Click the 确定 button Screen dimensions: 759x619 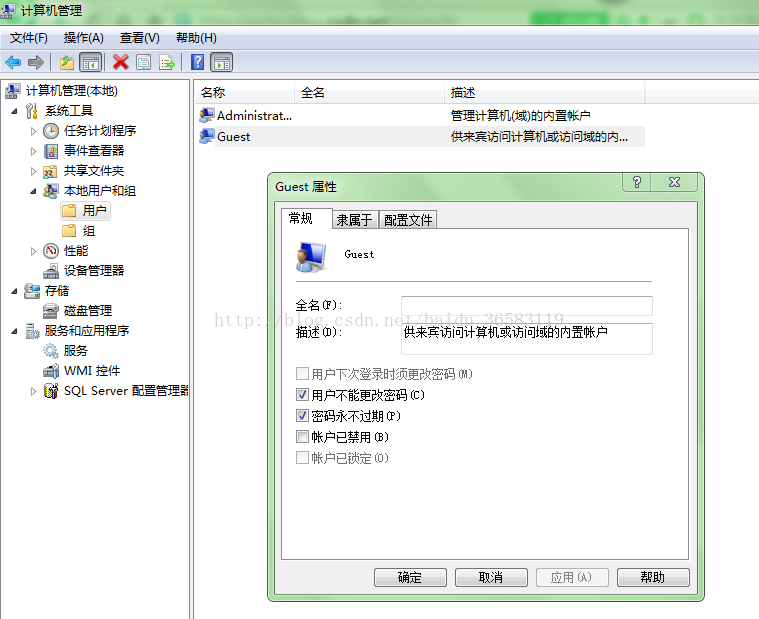pos(410,577)
